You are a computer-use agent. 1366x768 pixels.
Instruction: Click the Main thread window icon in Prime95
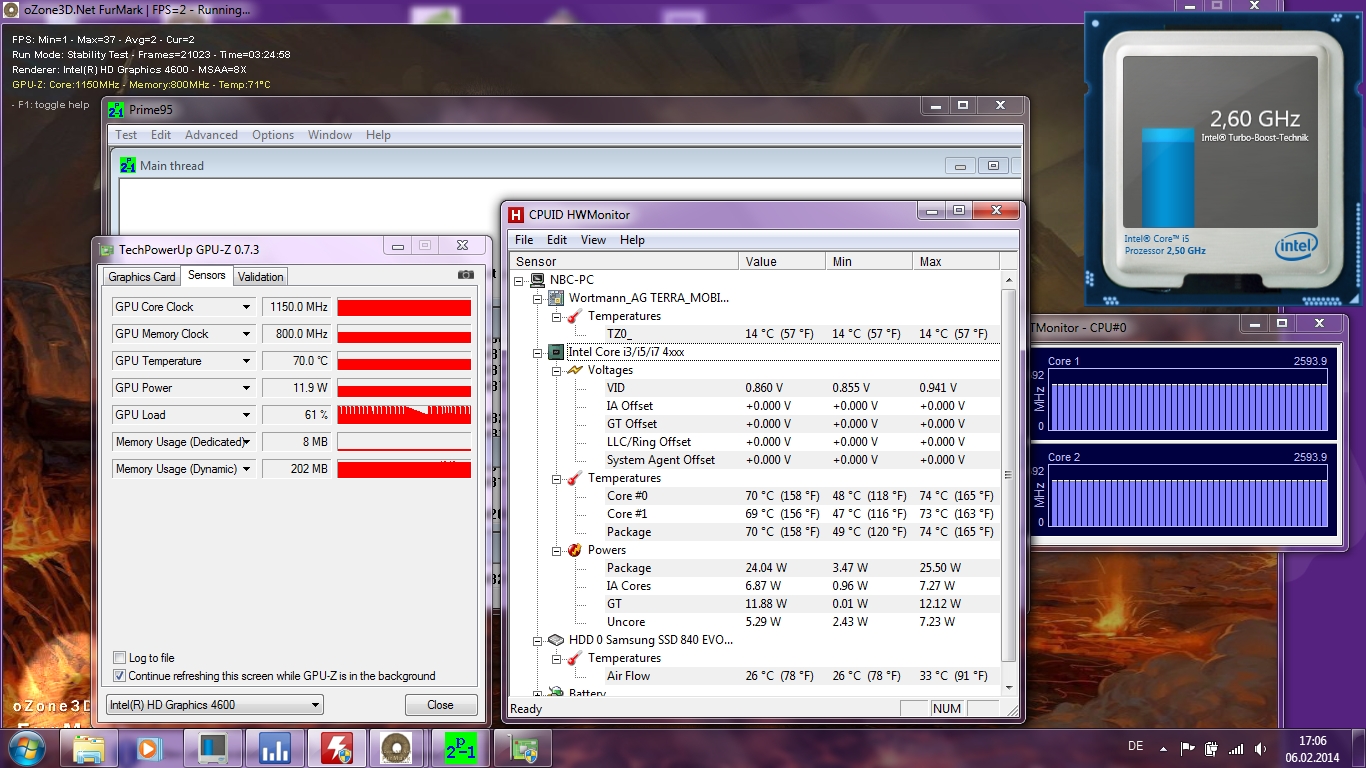(128, 165)
